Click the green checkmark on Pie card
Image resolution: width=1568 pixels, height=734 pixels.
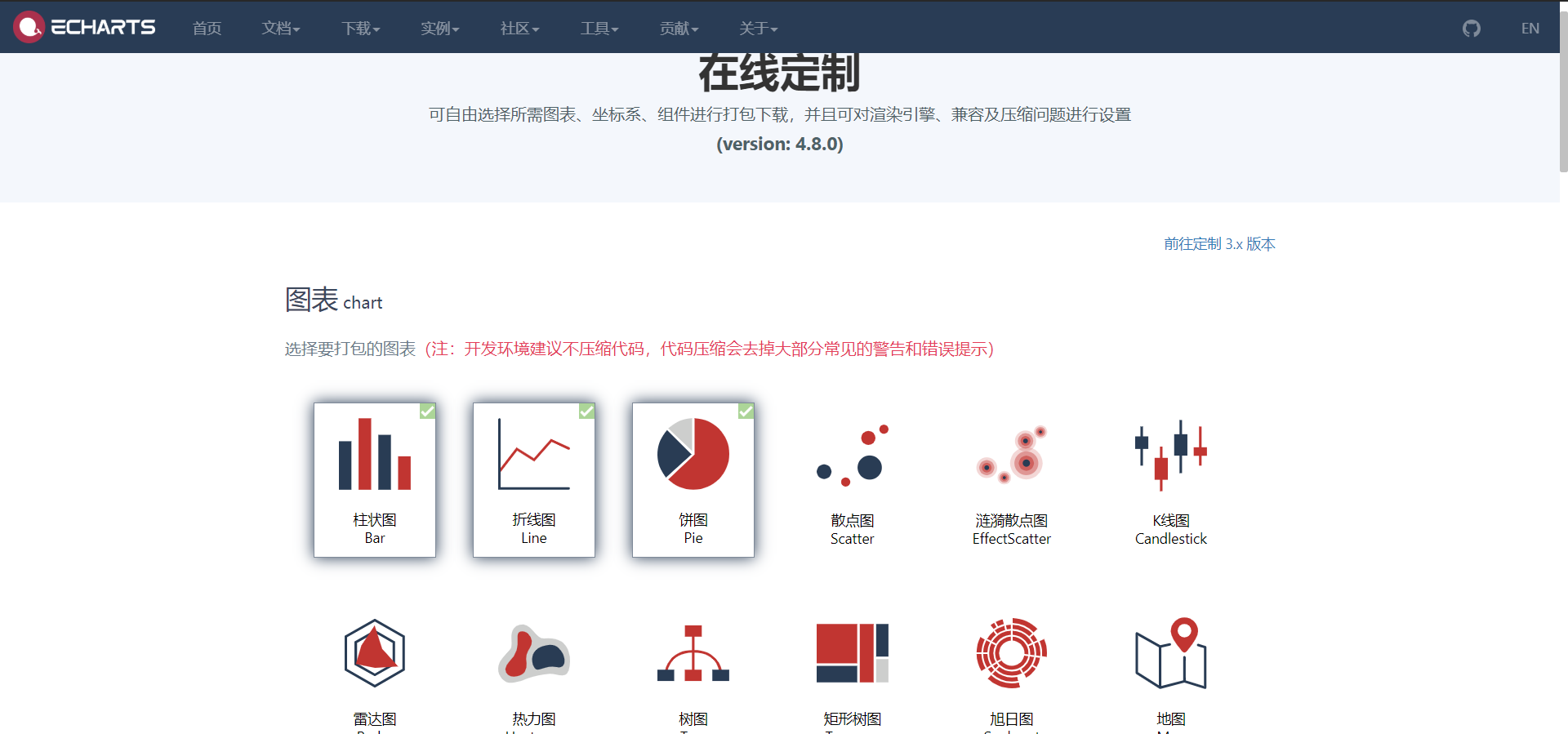746,411
